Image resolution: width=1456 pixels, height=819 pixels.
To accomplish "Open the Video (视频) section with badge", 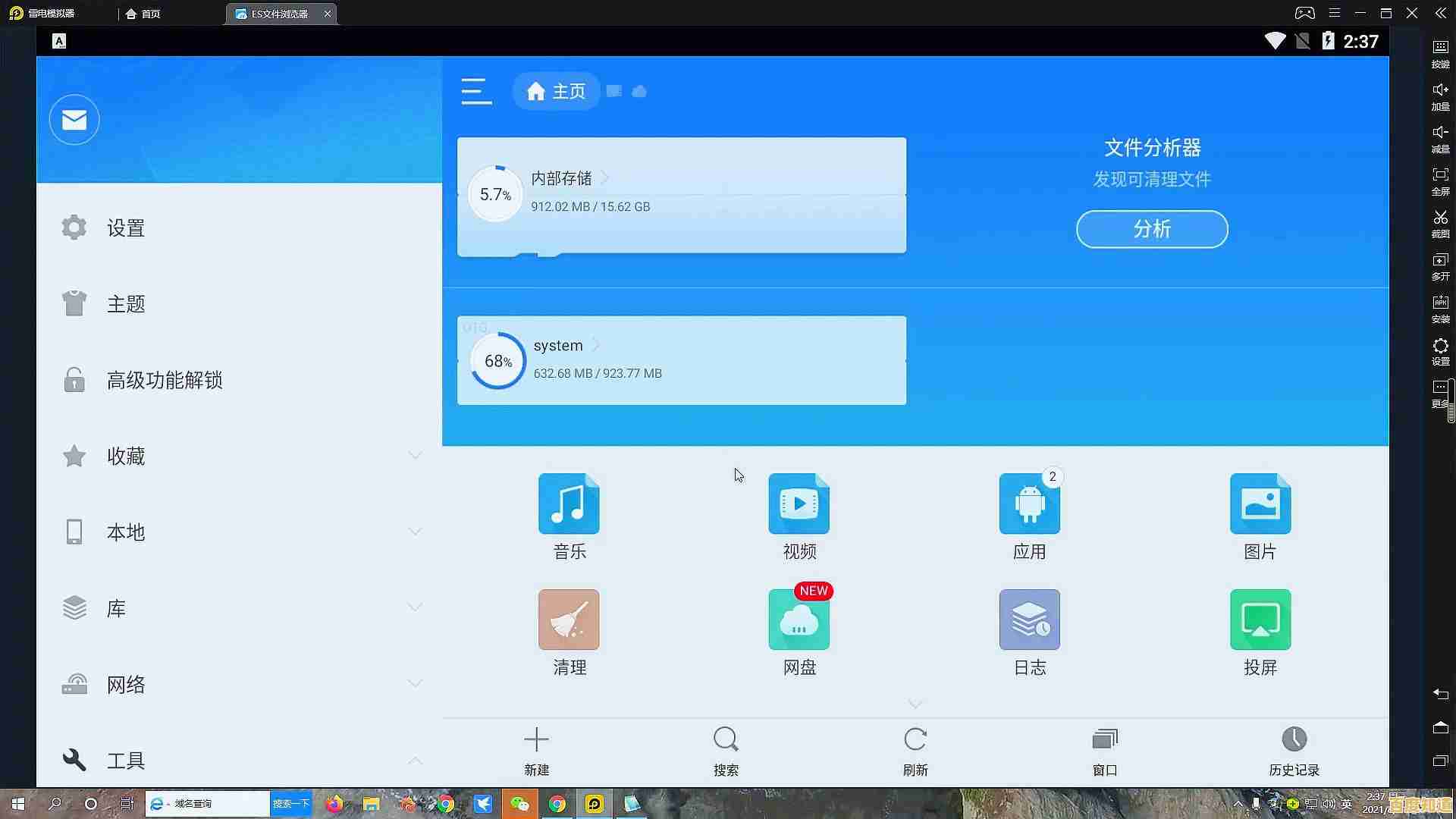I will pyautogui.click(x=799, y=516).
